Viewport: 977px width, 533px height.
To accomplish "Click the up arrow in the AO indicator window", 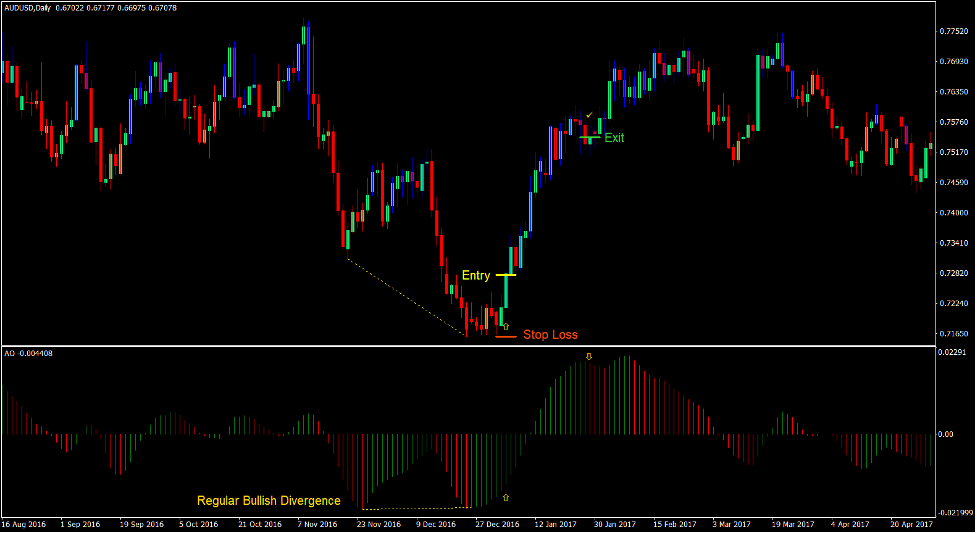I will 505,497.
